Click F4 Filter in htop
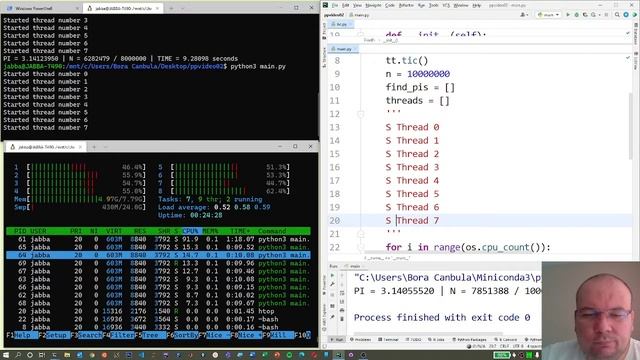Image resolution: width=640 pixels, height=360 pixels. 118,335
